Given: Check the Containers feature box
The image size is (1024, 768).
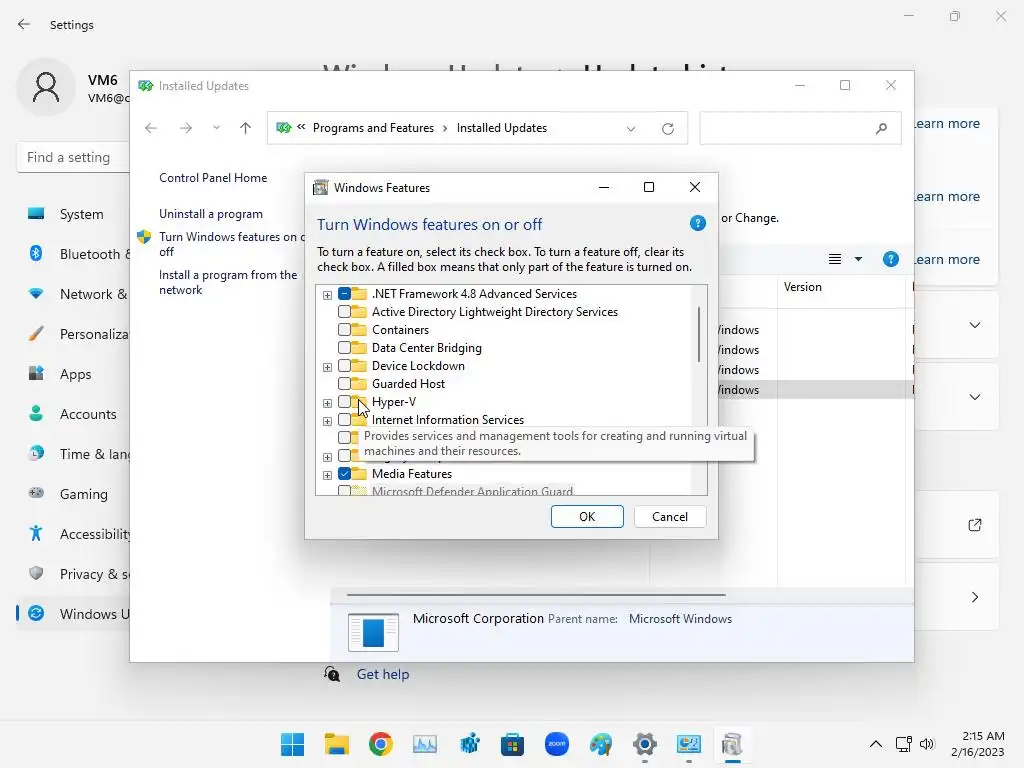Looking at the screenshot, I should (344, 330).
